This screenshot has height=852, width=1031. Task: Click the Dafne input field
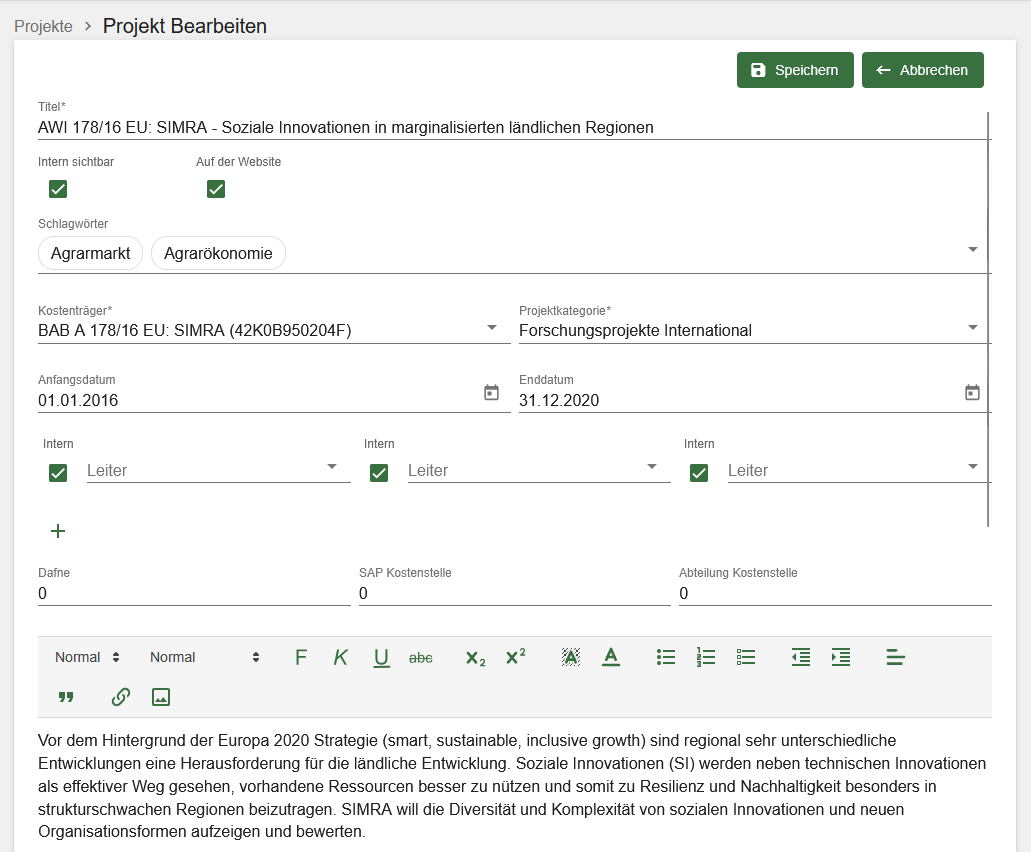point(194,593)
